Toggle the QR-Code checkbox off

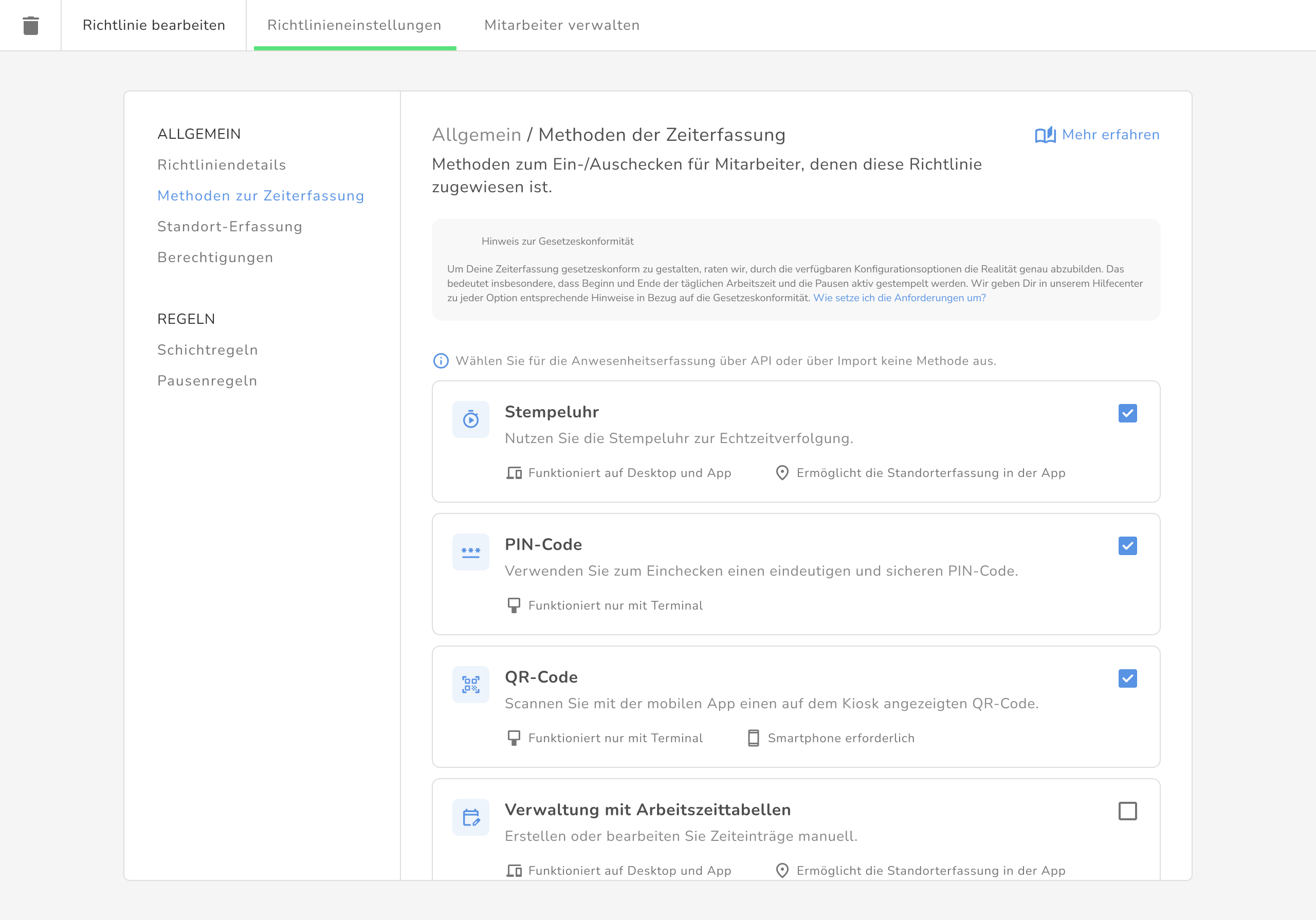[x=1127, y=678]
